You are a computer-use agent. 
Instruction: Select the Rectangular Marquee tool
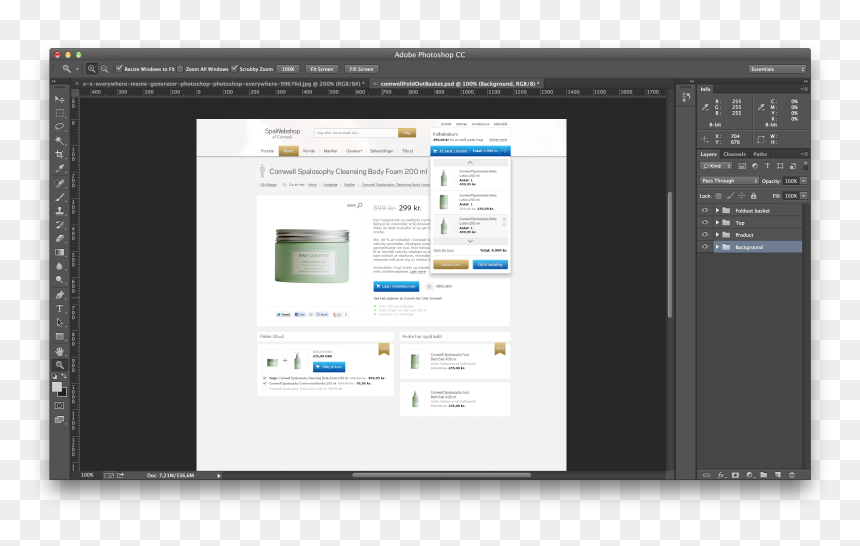point(59,113)
